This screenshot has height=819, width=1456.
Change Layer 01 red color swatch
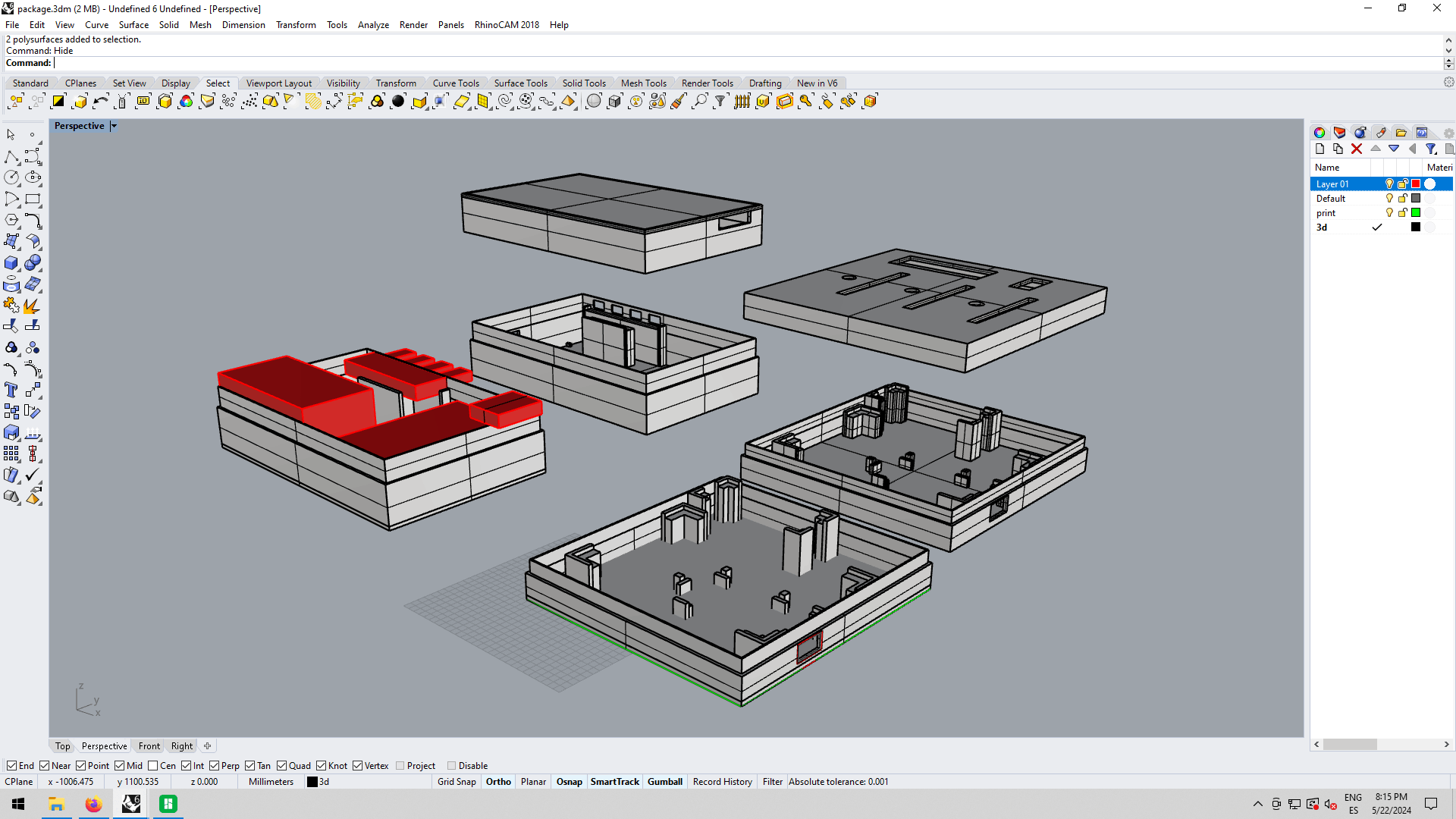coord(1416,184)
